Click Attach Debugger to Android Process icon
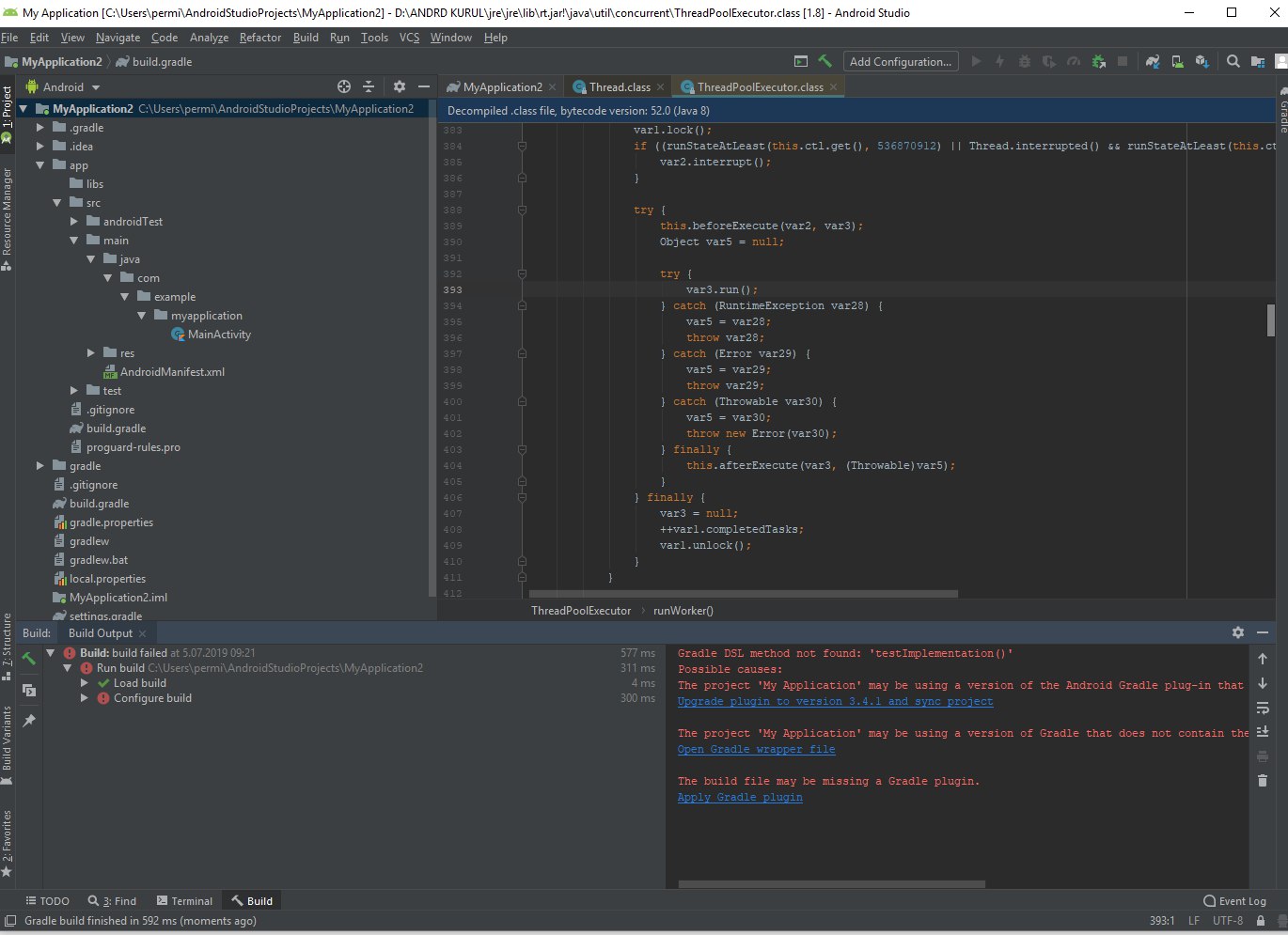Screen dimensions: 1288x935 (x=1098, y=61)
